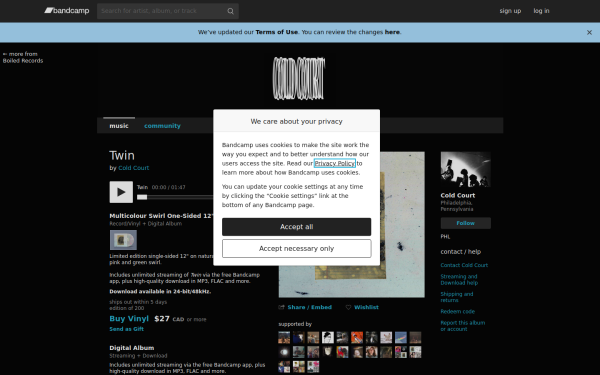Open the sign up link

pyautogui.click(x=510, y=11)
